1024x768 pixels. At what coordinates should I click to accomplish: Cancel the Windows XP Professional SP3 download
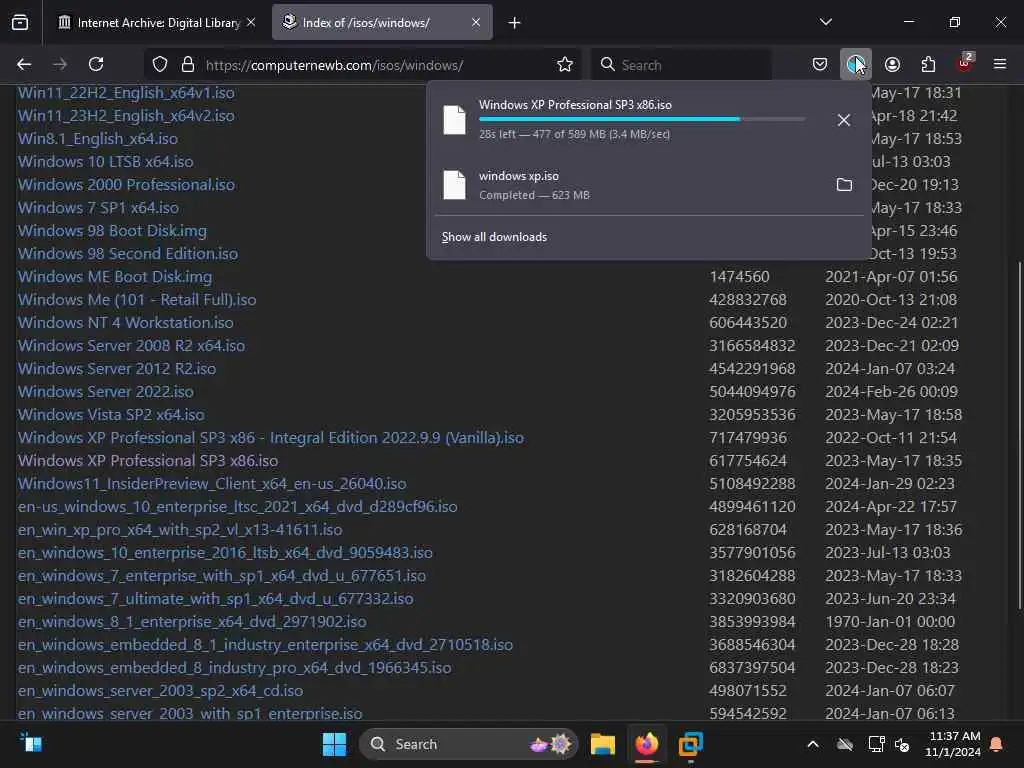pos(844,120)
